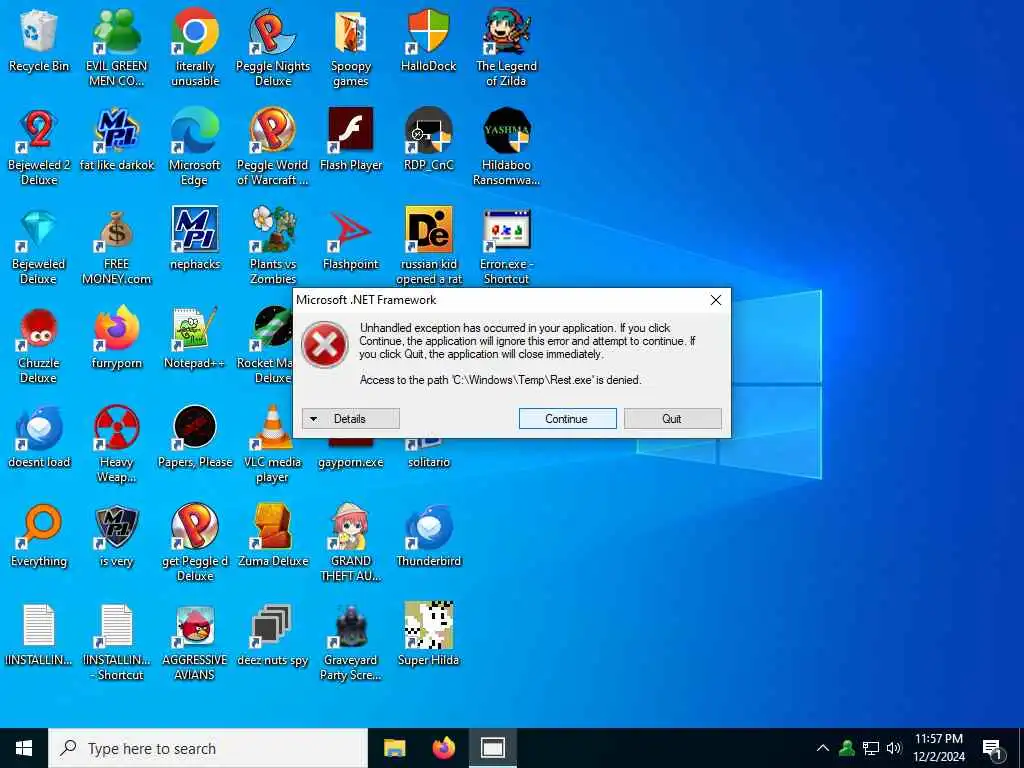Viewport: 1024px width, 768px height.
Task: Open the taskbar clock showing 11:57 PM
Action: point(938,748)
